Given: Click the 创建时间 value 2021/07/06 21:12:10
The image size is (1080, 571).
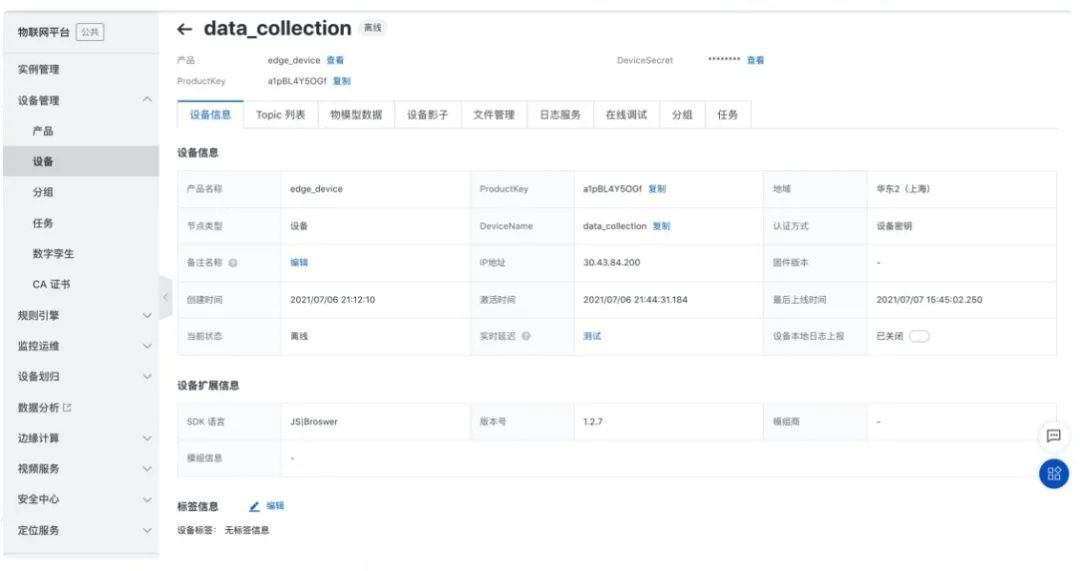Looking at the screenshot, I should pos(333,300).
